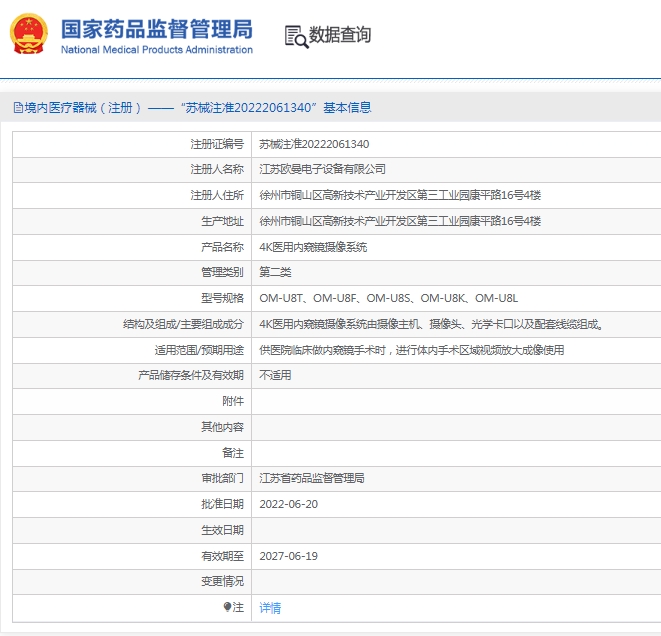
Task: Select the 审批部门 label
Action: [222, 478]
